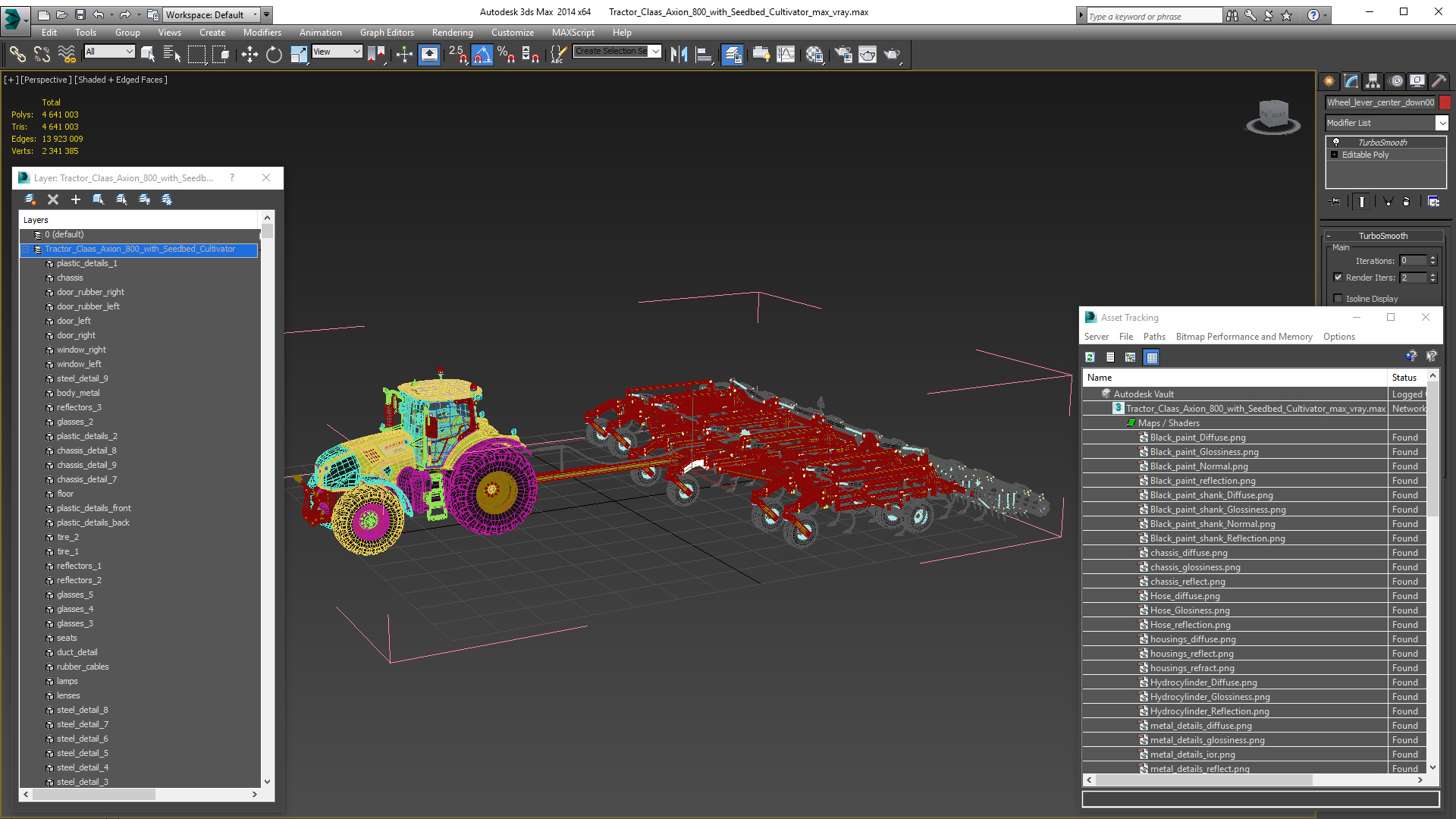
Task: Click Remove Modifier trash icon
Action: [1407, 201]
